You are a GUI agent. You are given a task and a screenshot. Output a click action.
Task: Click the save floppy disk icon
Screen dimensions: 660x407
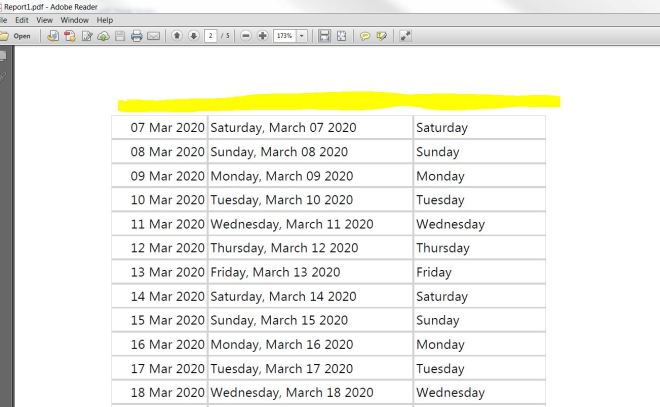(120, 35)
